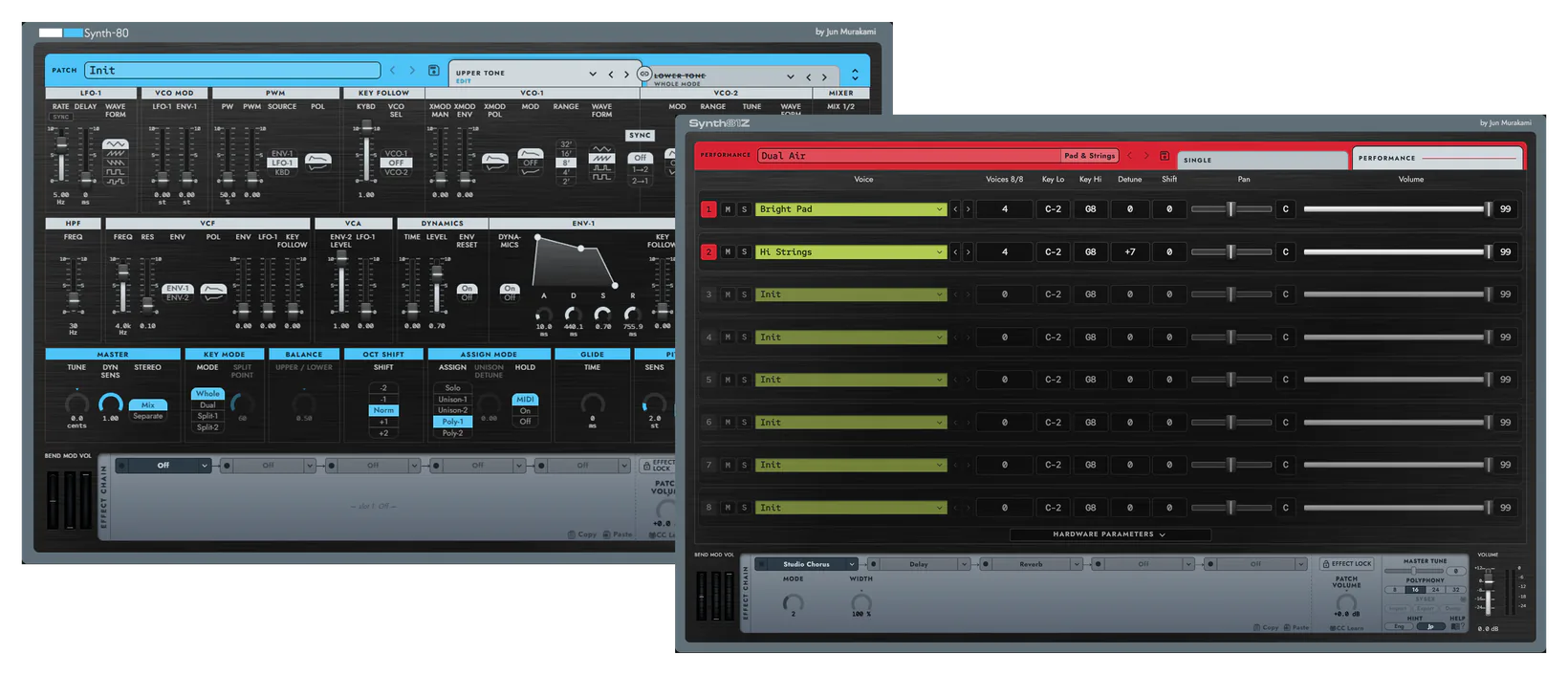Select sawtooth waveform in VCO-1 wave form
The image size is (1568, 675).
coord(601,160)
